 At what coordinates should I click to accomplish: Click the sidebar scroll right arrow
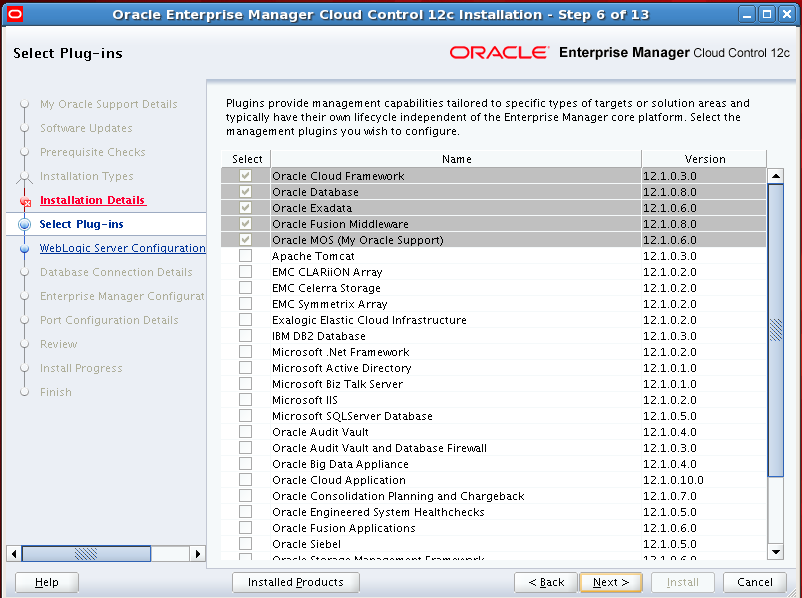click(x=198, y=553)
